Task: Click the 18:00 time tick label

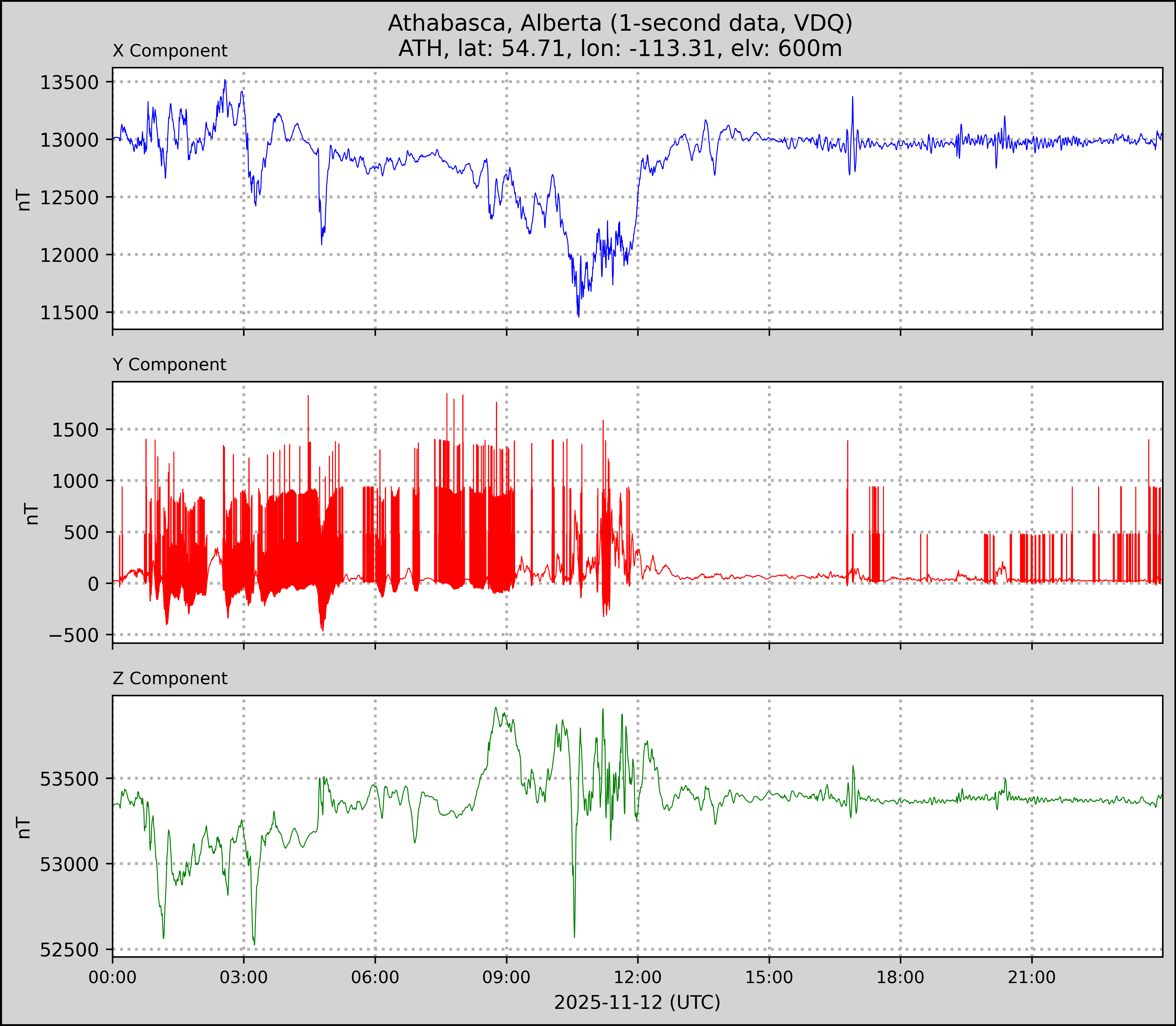Action: tap(900, 977)
